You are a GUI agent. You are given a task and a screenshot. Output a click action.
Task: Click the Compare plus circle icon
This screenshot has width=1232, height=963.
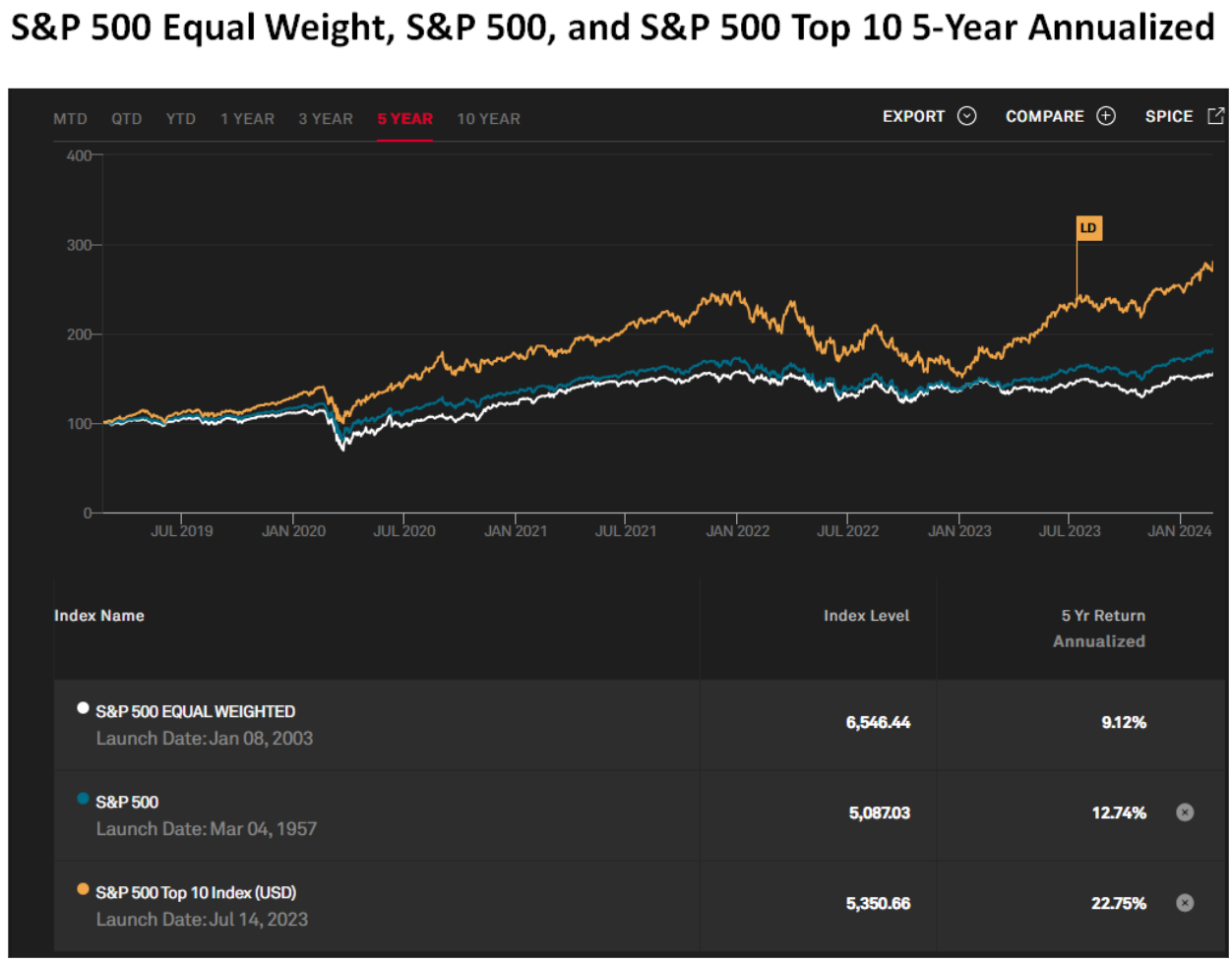tap(1106, 117)
